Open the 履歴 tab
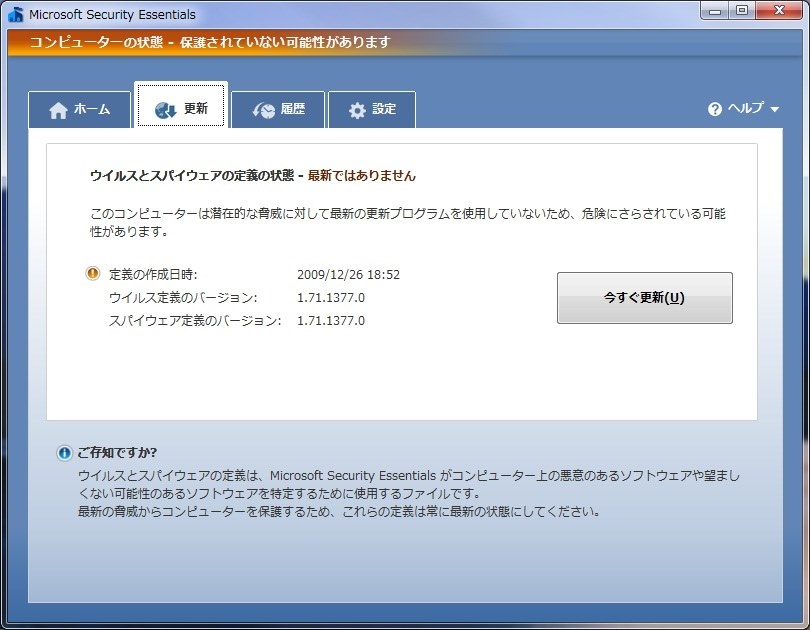Screen dimensions: 810x630 [x=277, y=110]
